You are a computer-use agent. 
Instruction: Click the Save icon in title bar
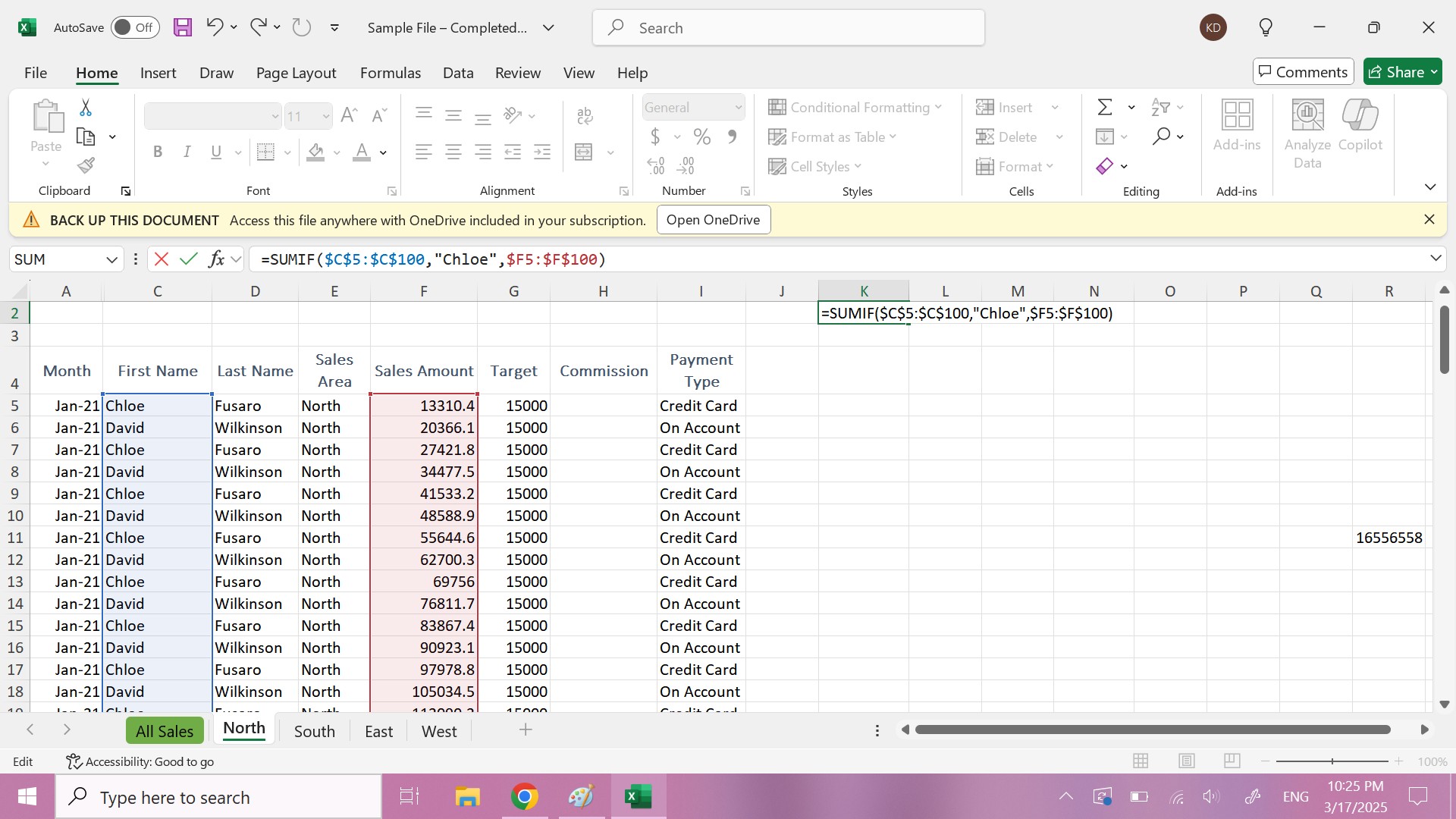coord(183,28)
